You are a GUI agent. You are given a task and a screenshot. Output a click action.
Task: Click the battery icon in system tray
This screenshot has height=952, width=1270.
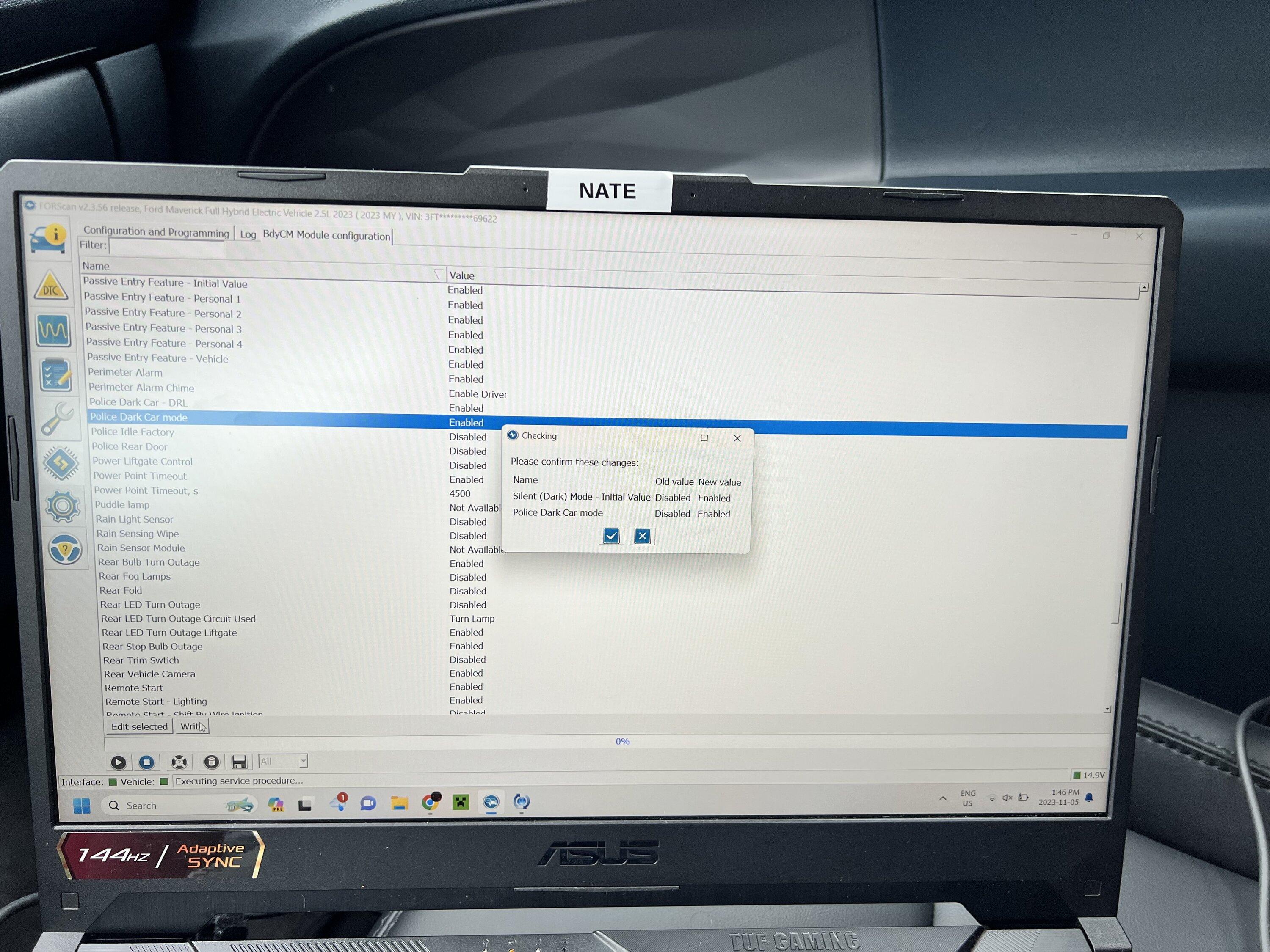click(x=1023, y=798)
